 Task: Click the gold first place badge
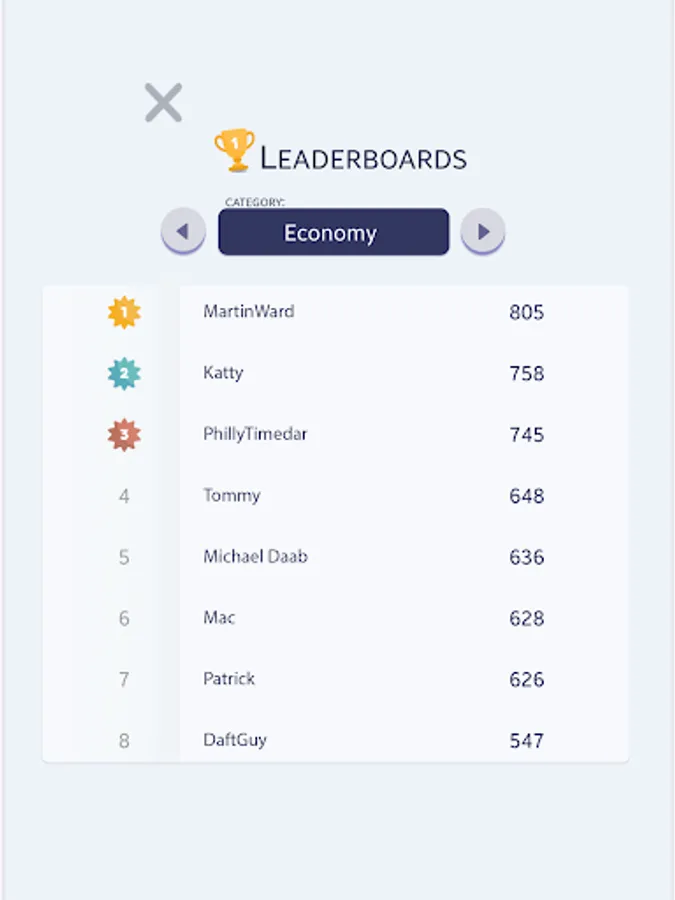coord(124,312)
